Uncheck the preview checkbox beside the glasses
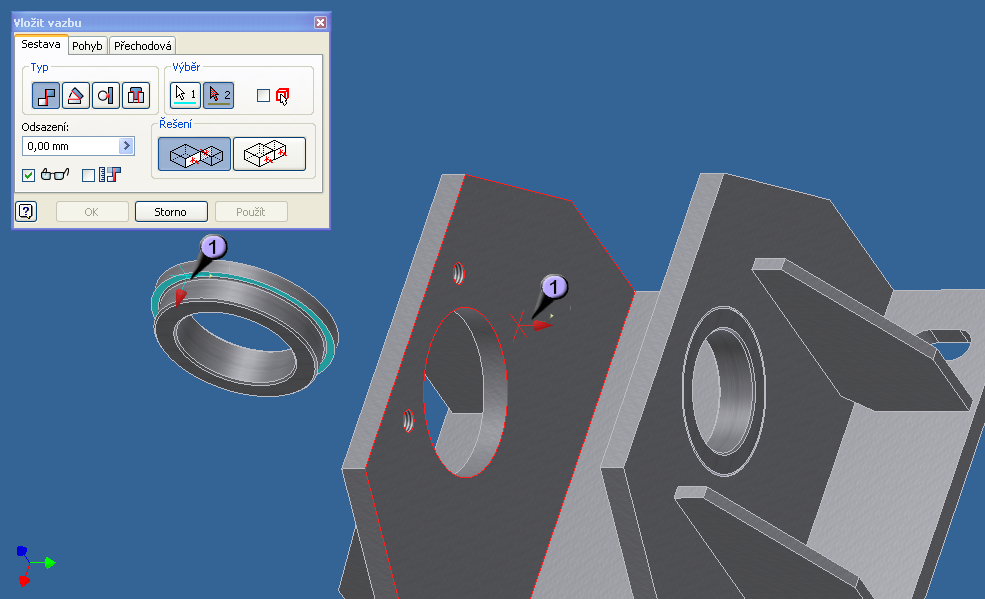 pyautogui.click(x=29, y=175)
